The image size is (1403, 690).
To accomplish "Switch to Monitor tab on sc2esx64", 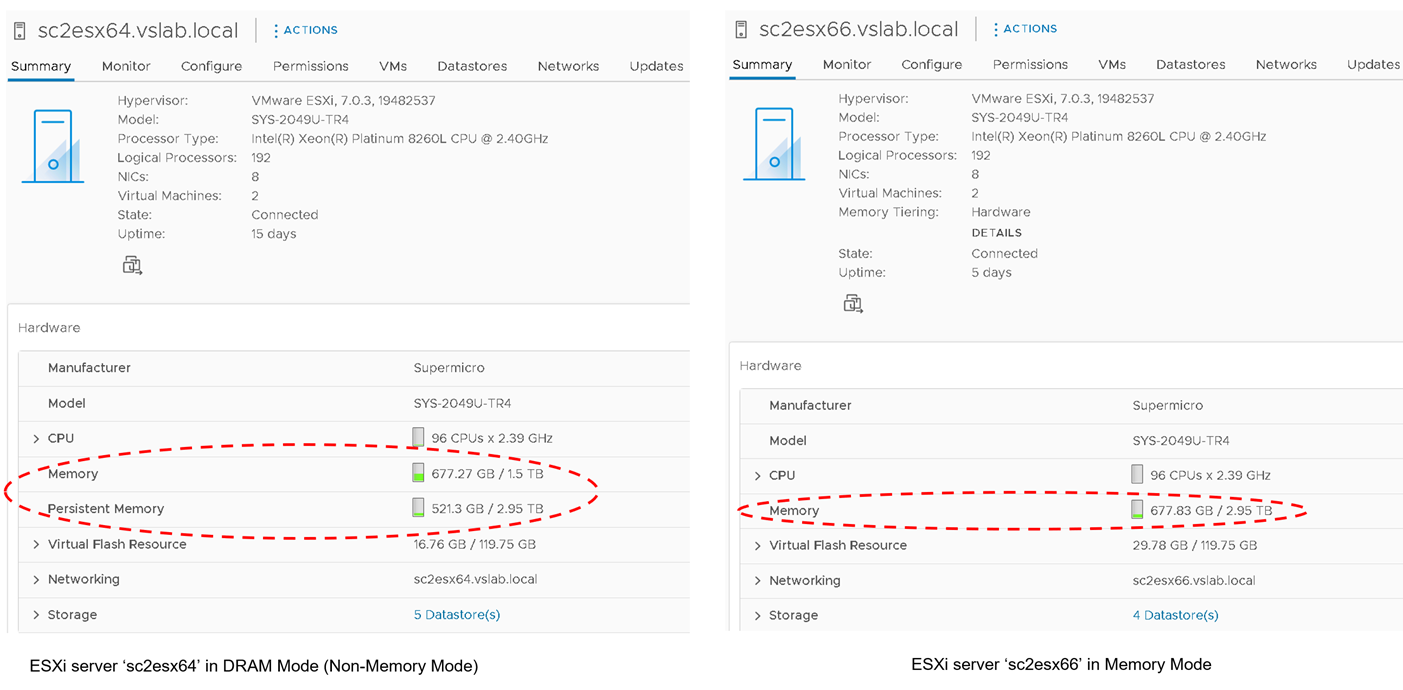I will coord(126,66).
